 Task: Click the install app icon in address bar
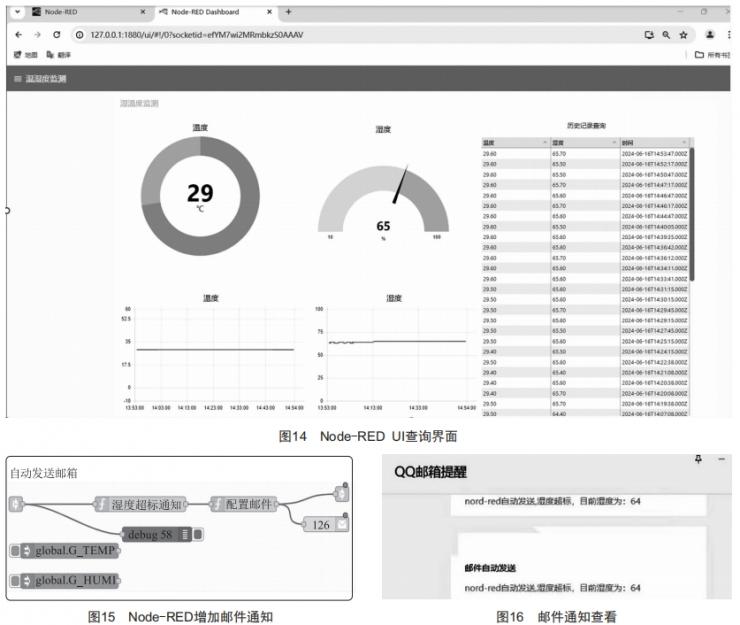click(649, 35)
